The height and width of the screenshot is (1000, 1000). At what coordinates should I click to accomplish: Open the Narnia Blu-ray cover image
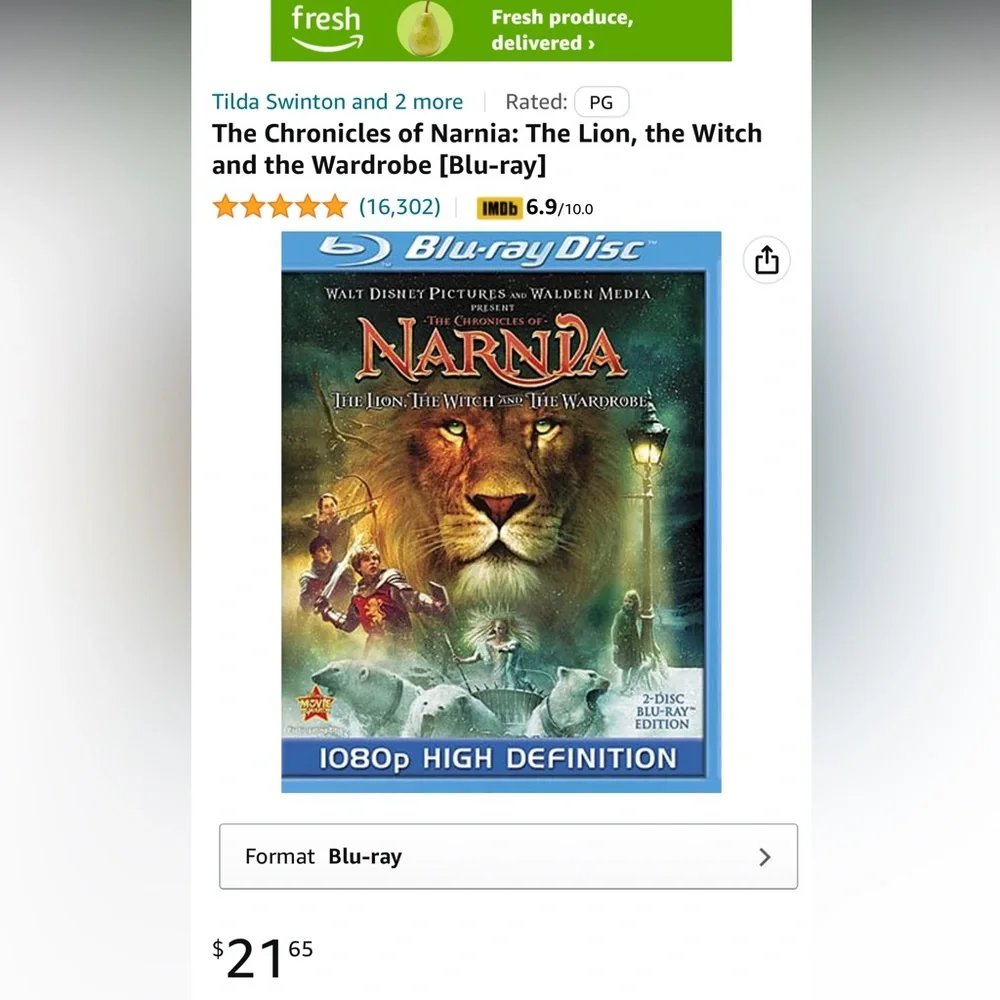pos(501,512)
